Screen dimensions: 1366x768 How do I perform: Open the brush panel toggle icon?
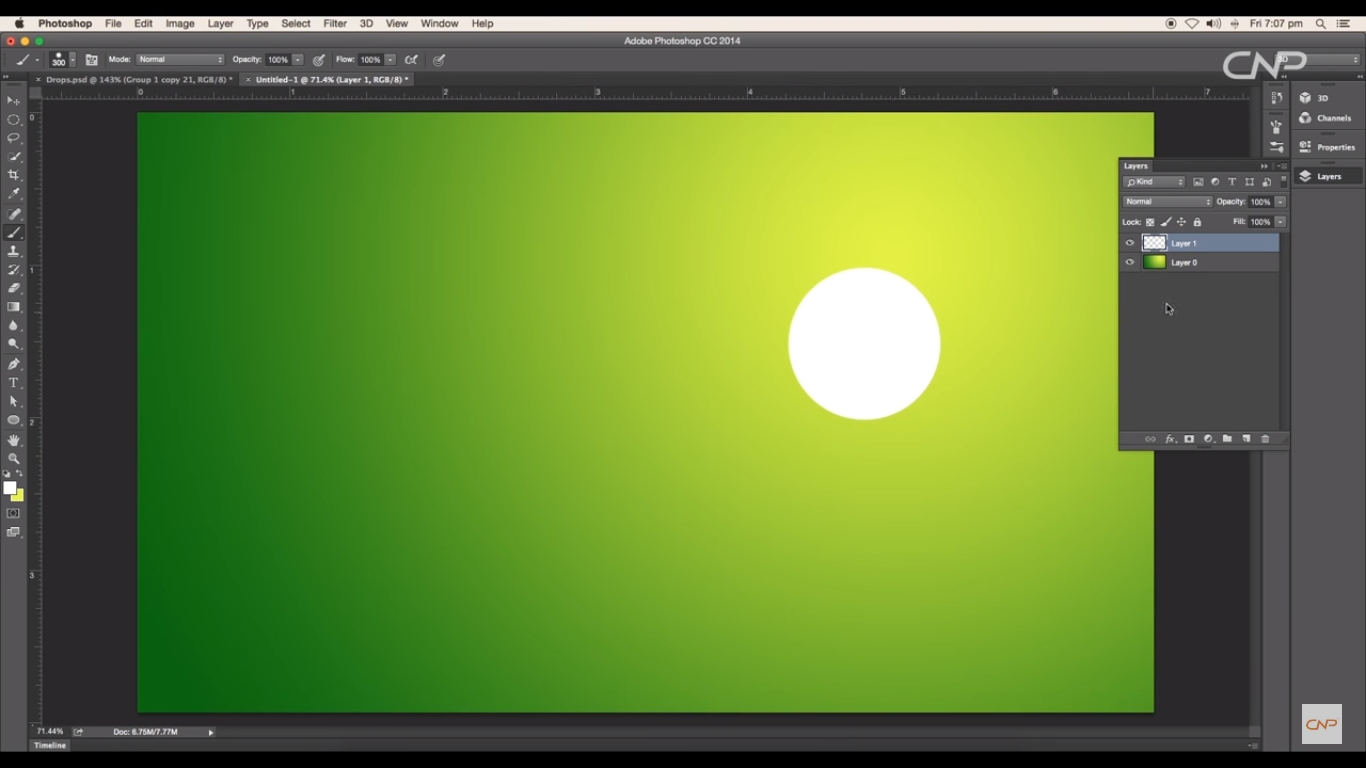pos(92,60)
